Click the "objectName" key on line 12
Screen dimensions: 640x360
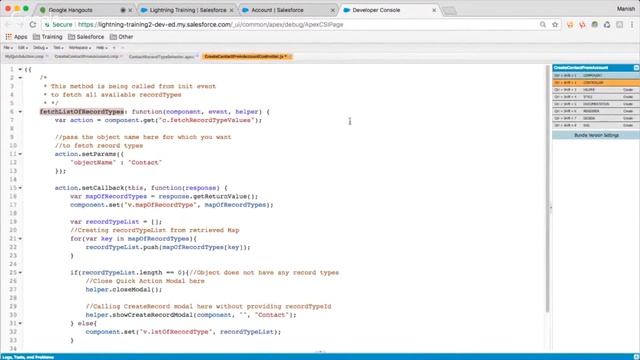[93, 162]
